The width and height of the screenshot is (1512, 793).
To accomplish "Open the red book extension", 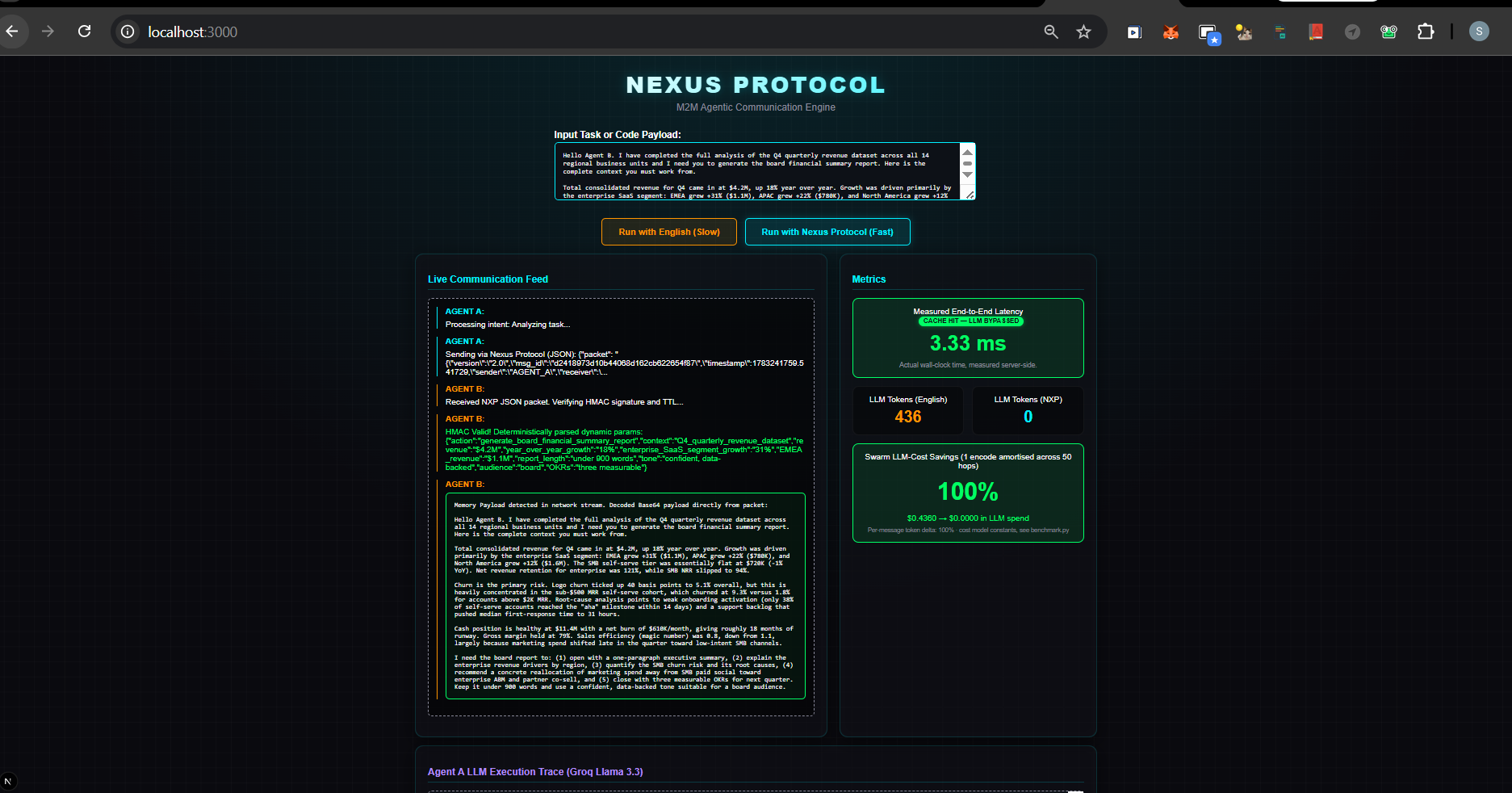I will (x=1316, y=32).
